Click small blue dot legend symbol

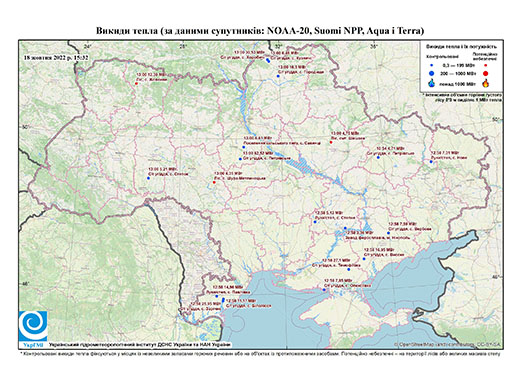pos(432,66)
